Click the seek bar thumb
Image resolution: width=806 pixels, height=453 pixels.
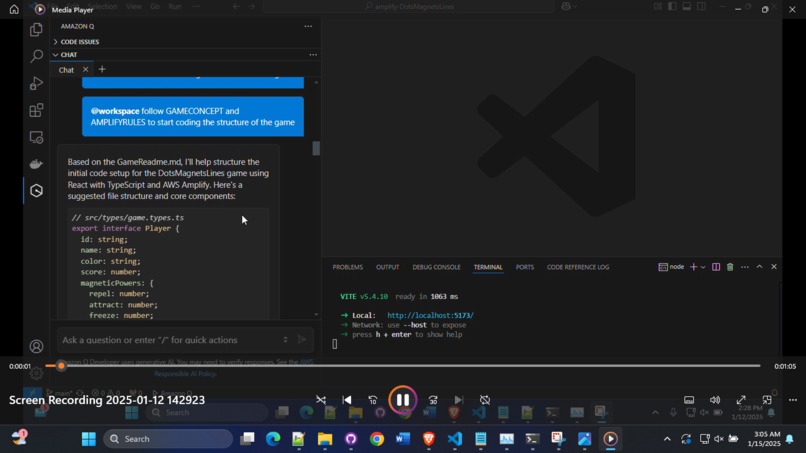click(61, 366)
